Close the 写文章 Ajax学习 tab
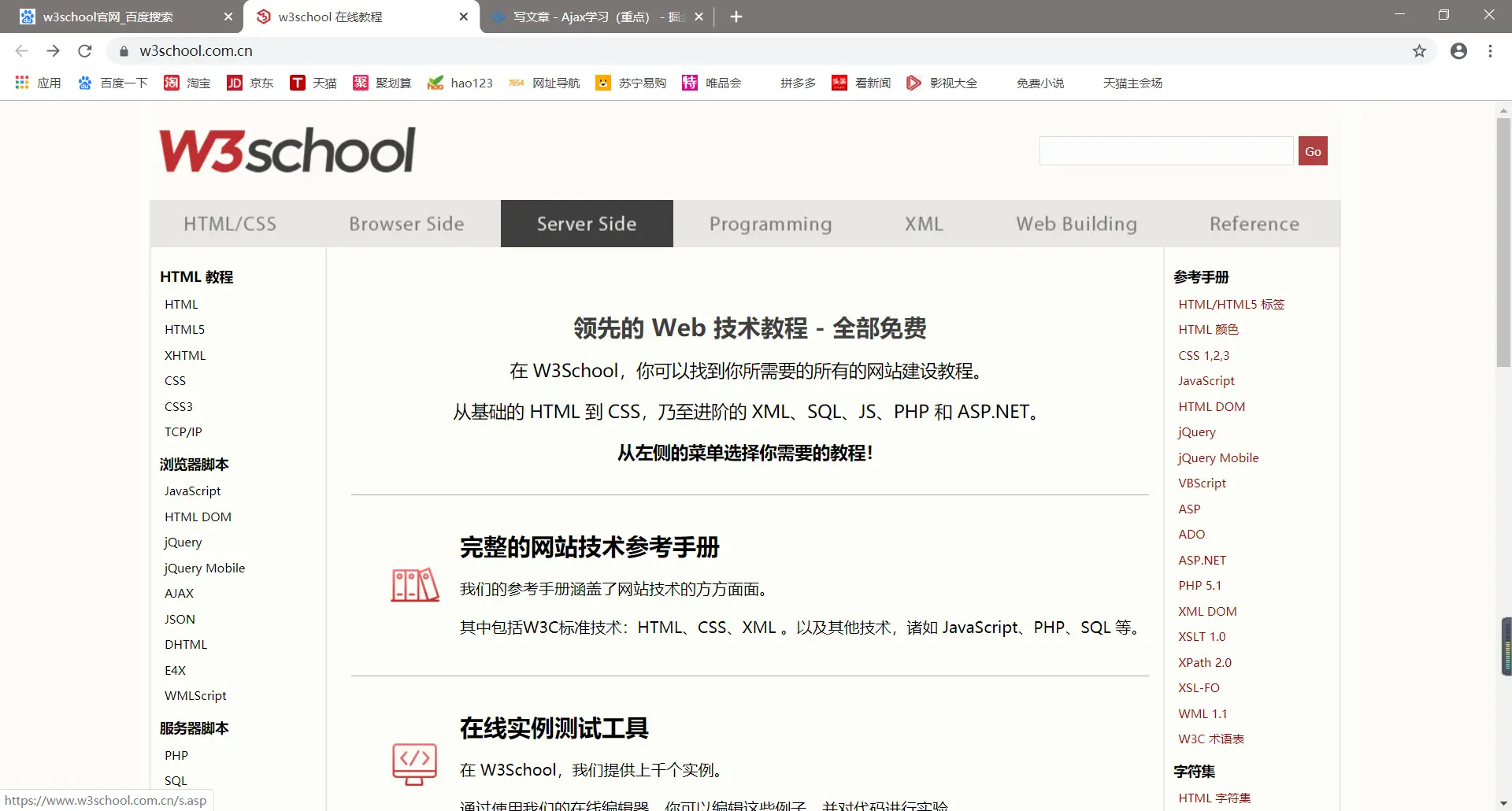 [x=699, y=17]
